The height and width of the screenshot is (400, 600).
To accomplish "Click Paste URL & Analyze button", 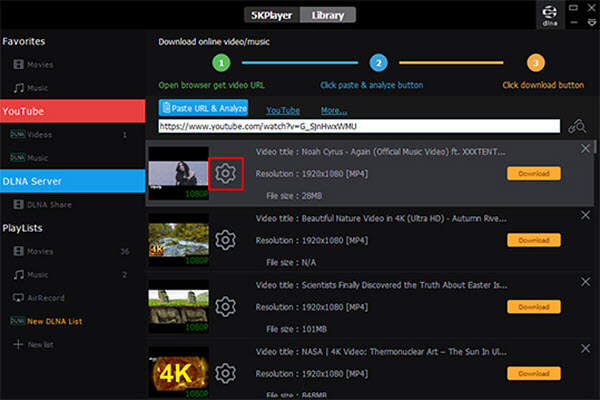I will pyautogui.click(x=203, y=109).
